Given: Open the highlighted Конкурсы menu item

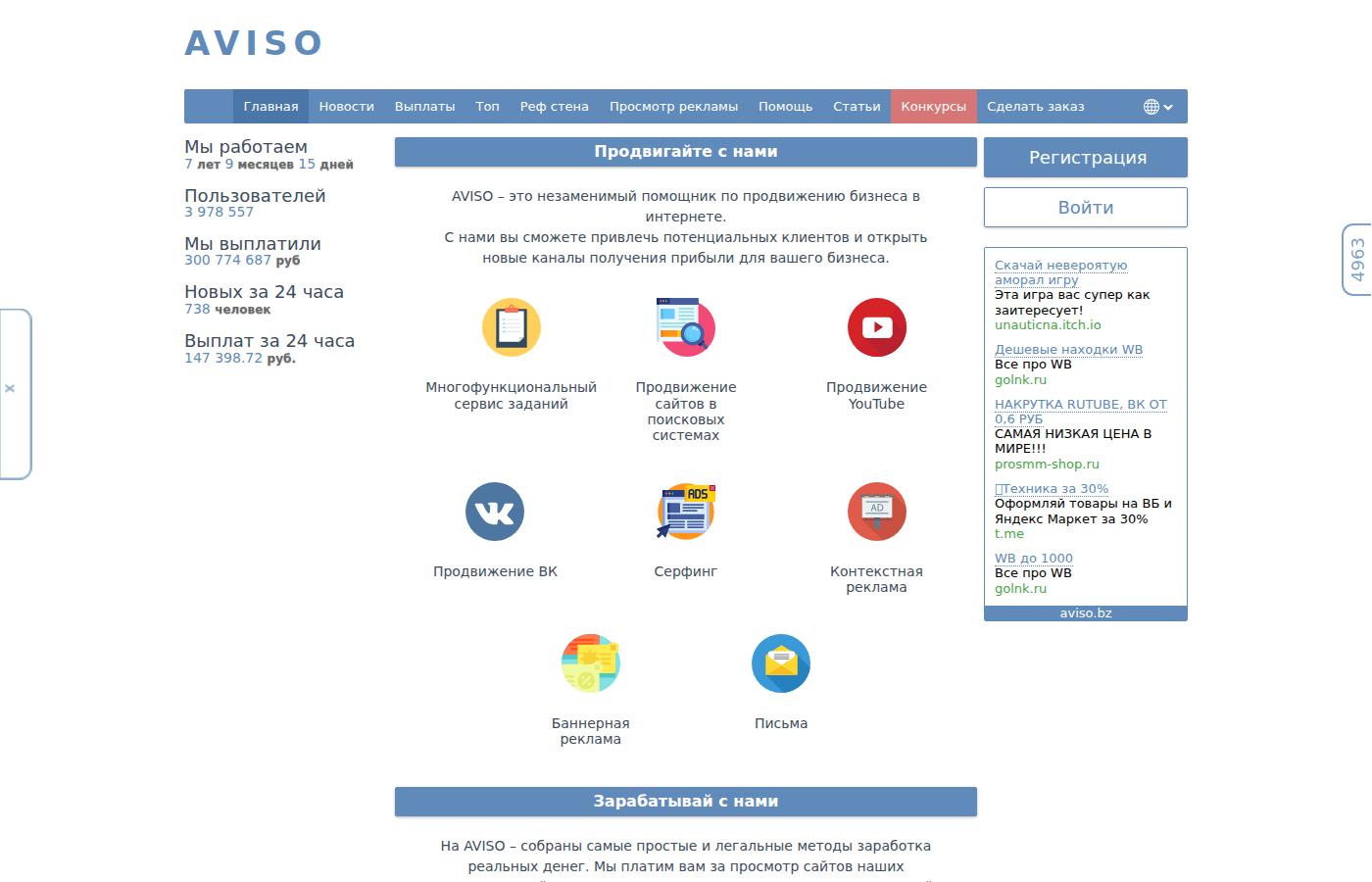Looking at the screenshot, I should click(x=933, y=107).
